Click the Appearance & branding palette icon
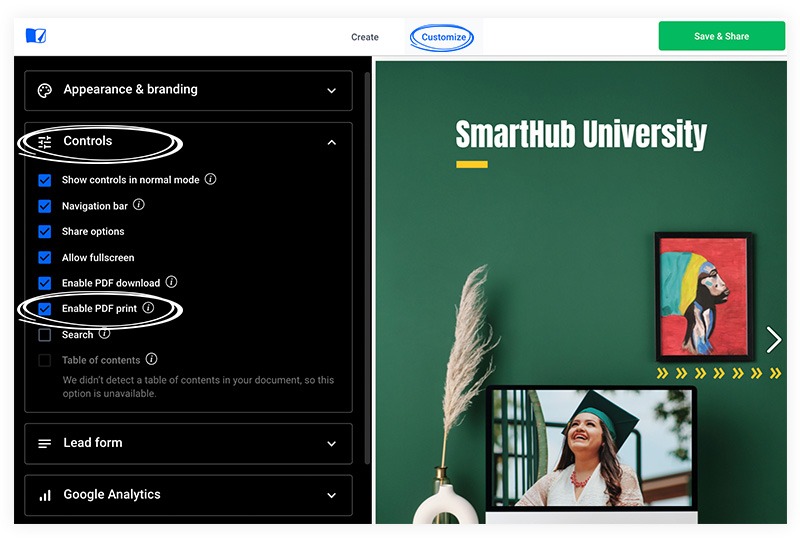800x540 pixels. coord(45,90)
